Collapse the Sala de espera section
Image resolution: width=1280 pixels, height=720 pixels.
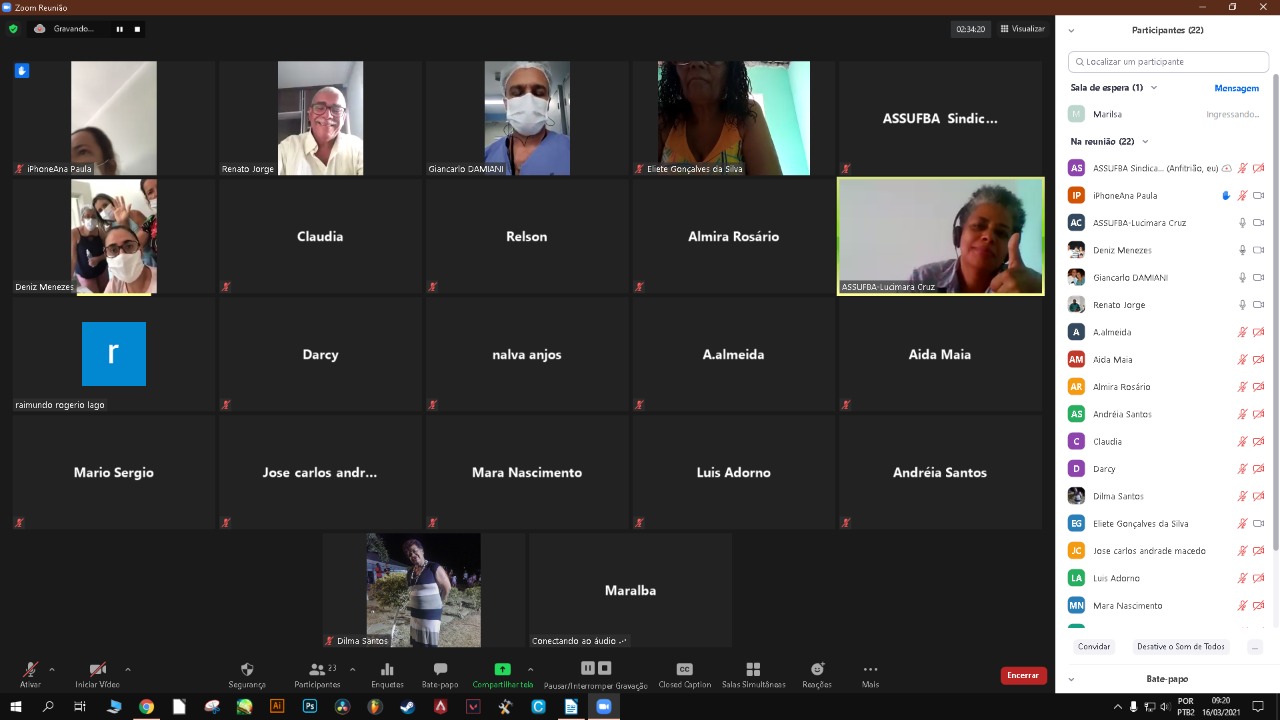tap(1153, 88)
